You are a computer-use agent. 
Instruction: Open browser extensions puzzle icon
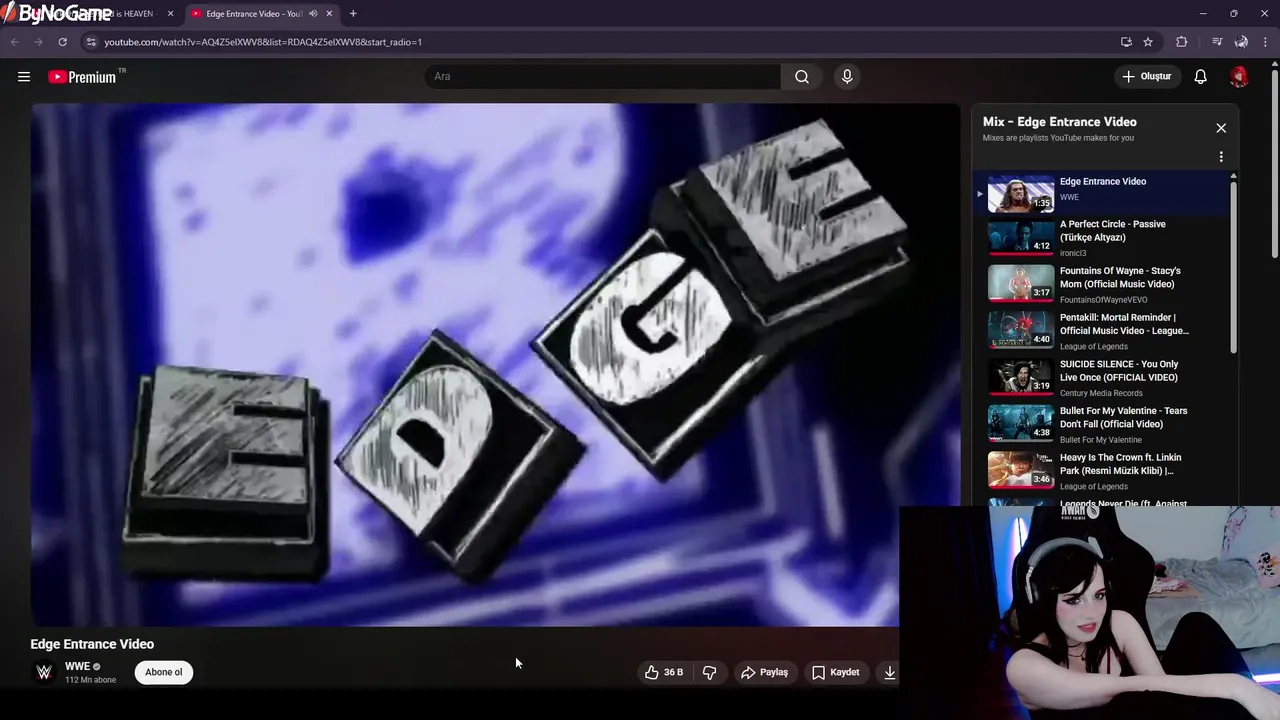(x=1182, y=42)
